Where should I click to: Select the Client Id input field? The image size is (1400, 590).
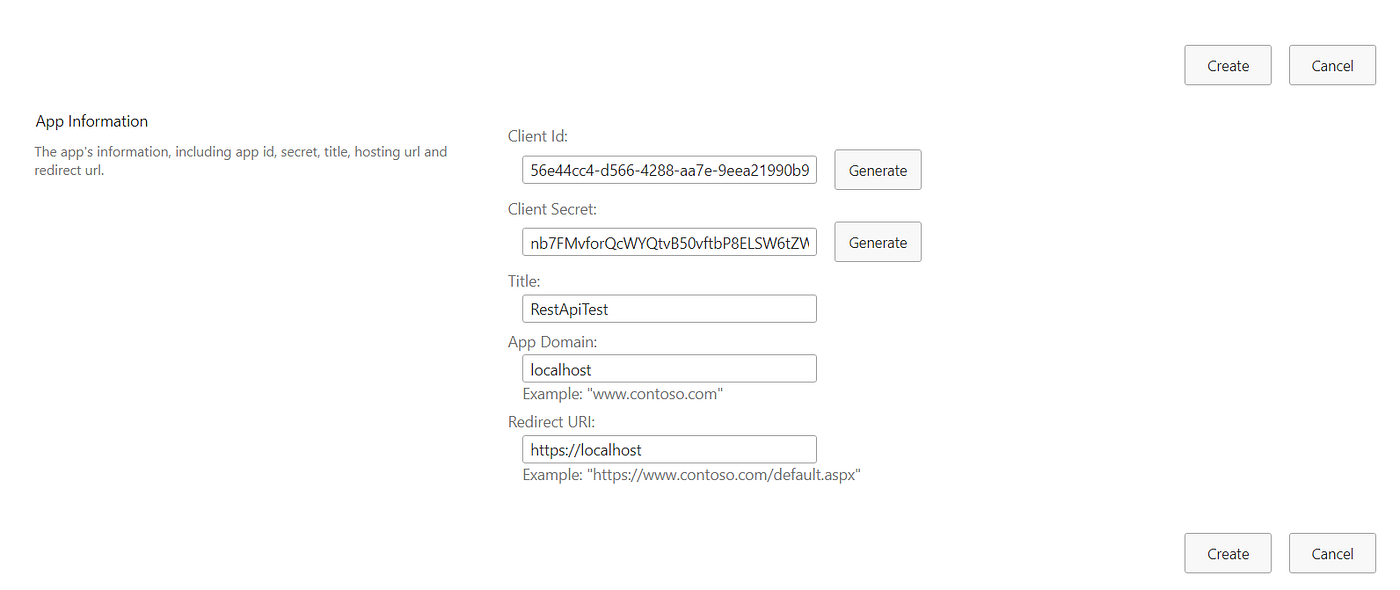tap(668, 169)
